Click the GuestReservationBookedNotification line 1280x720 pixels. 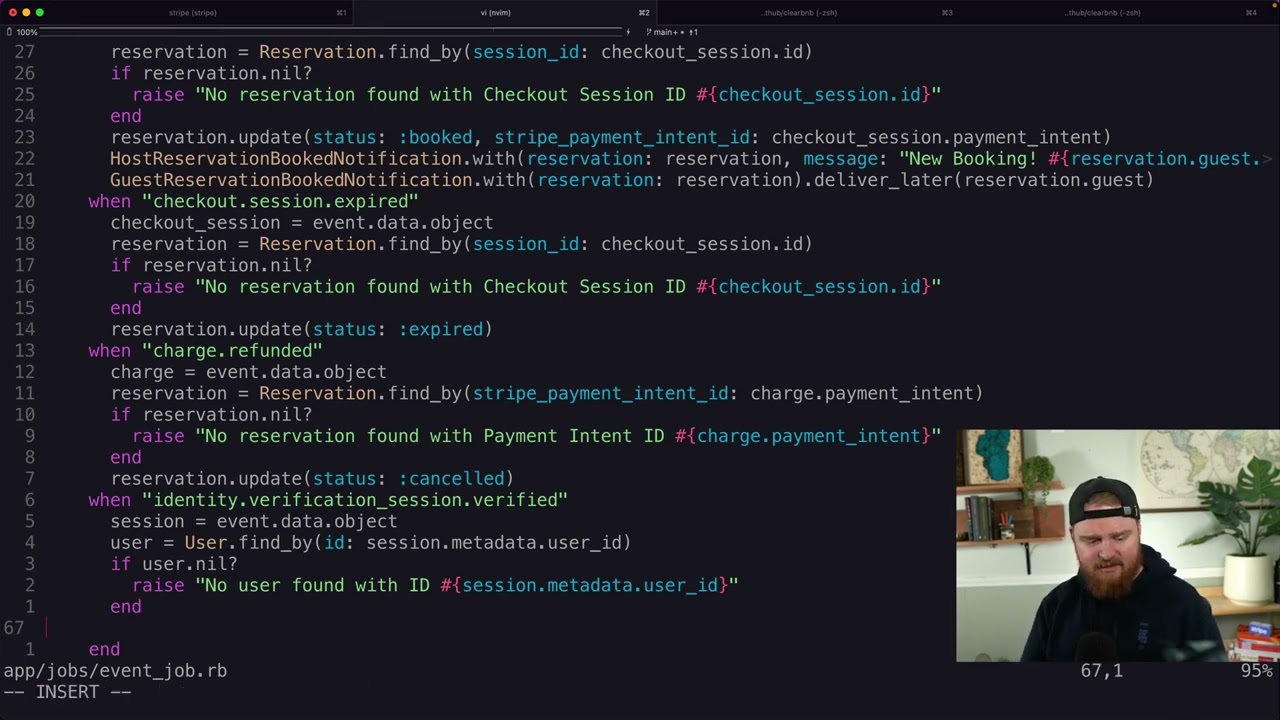point(632,181)
